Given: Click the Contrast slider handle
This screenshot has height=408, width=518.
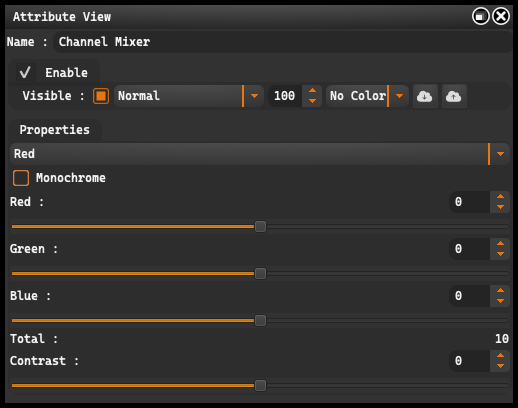Looking at the screenshot, I should pos(260,386).
